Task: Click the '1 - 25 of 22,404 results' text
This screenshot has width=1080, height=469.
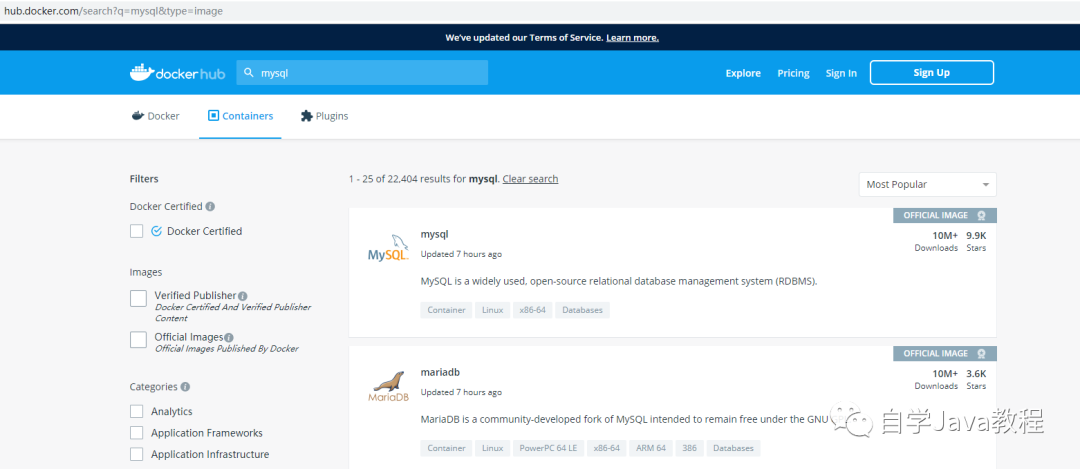Action: tap(406, 179)
